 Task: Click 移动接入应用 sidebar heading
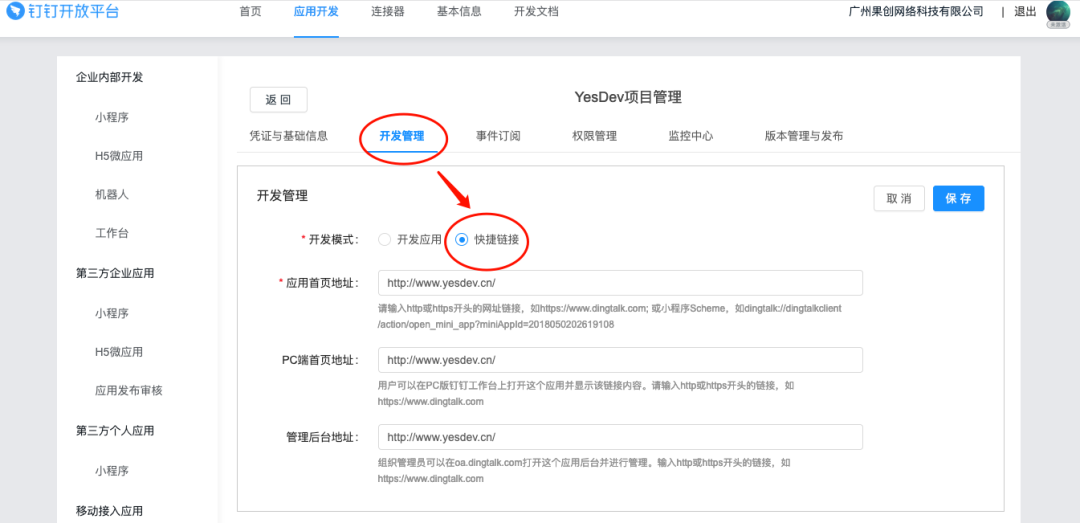click(x=110, y=511)
